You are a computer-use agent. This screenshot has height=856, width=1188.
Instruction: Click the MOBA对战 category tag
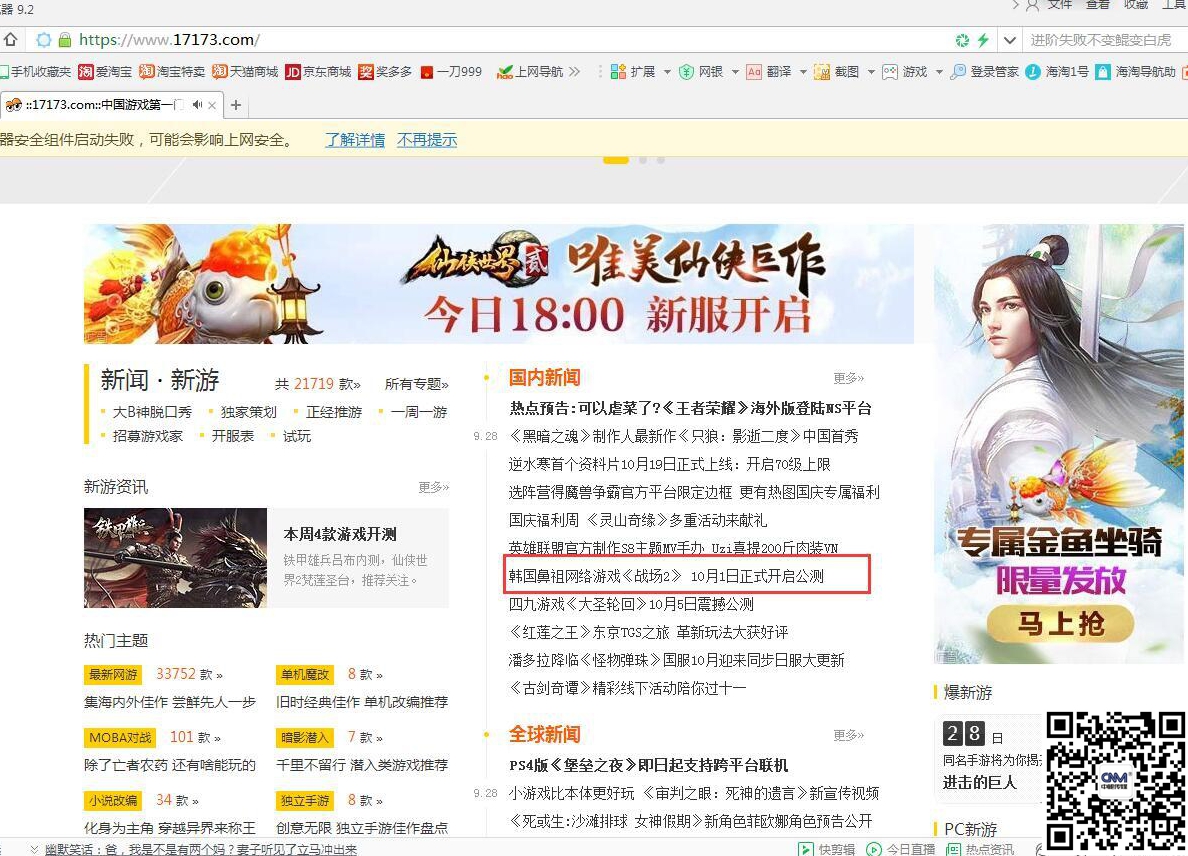(120, 737)
